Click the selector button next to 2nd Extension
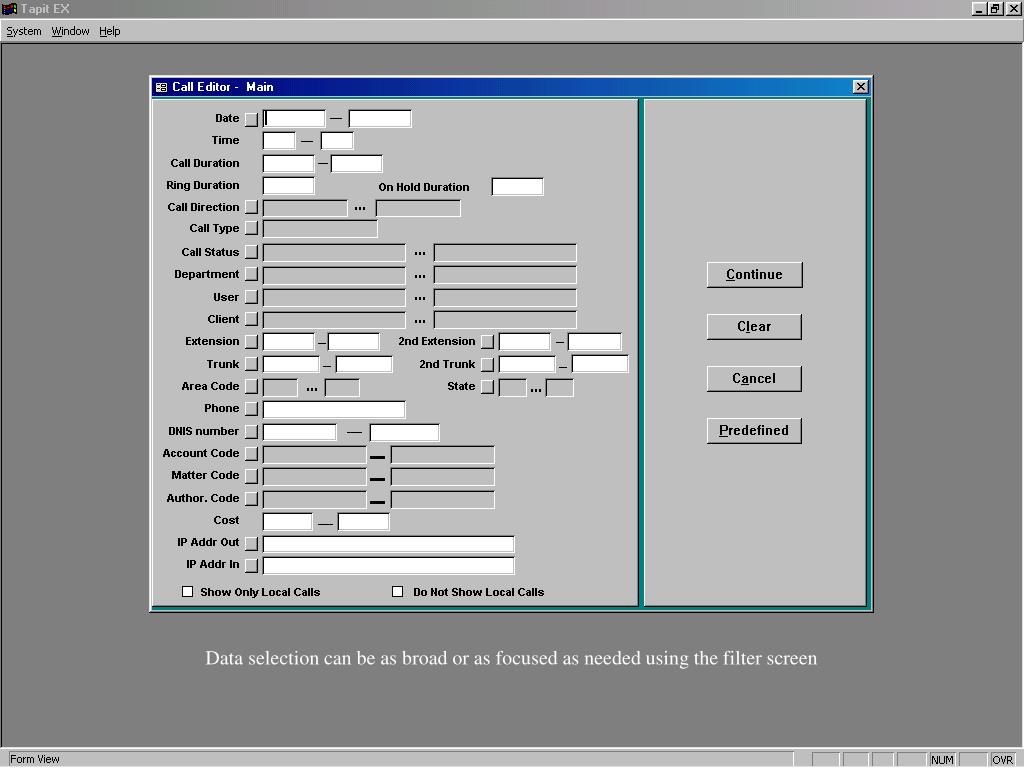The height and width of the screenshot is (768, 1024). click(x=487, y=342)
